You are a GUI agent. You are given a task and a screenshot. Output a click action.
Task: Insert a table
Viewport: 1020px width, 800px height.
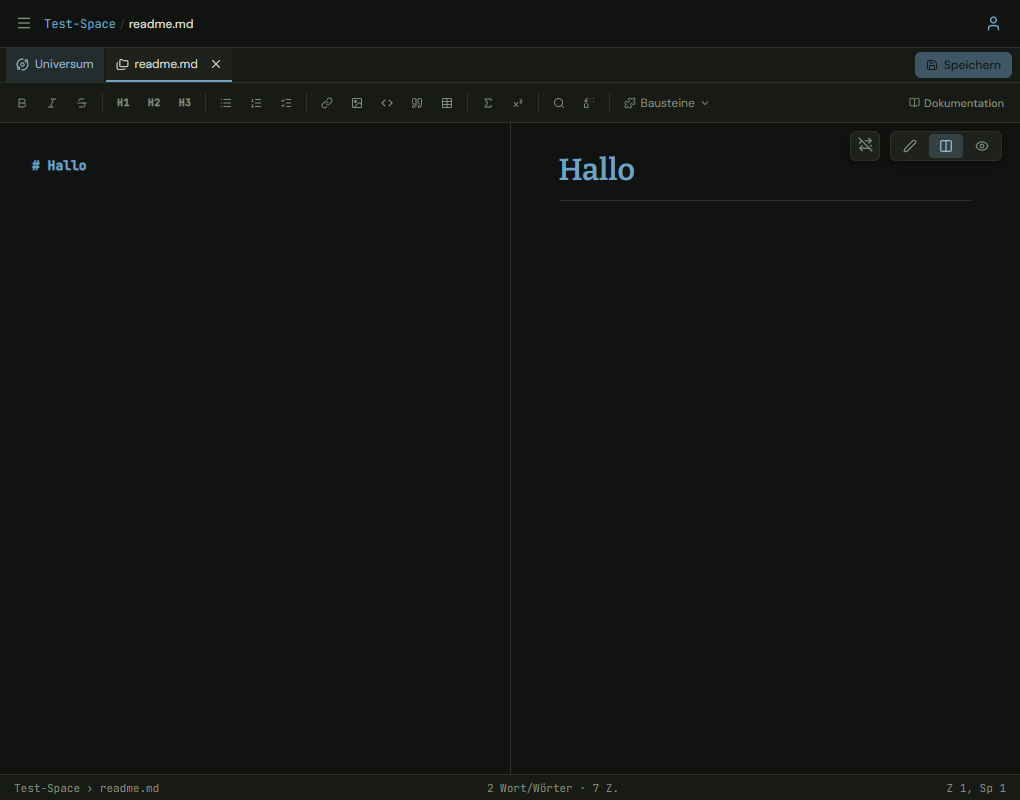[447, 103]
